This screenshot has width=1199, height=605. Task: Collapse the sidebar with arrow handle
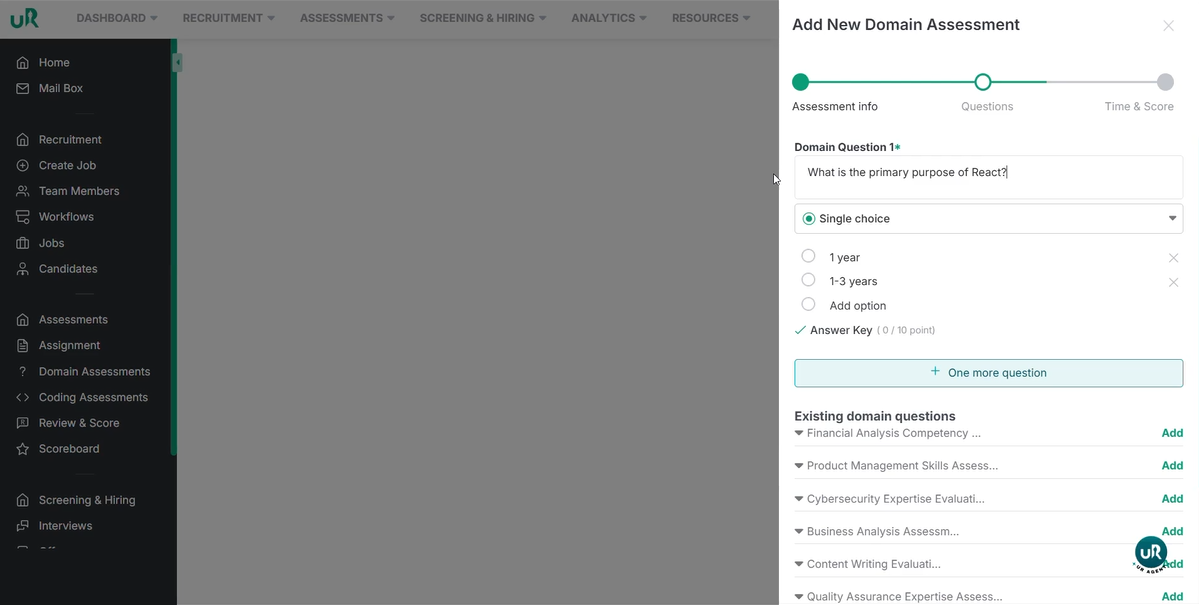178,63
